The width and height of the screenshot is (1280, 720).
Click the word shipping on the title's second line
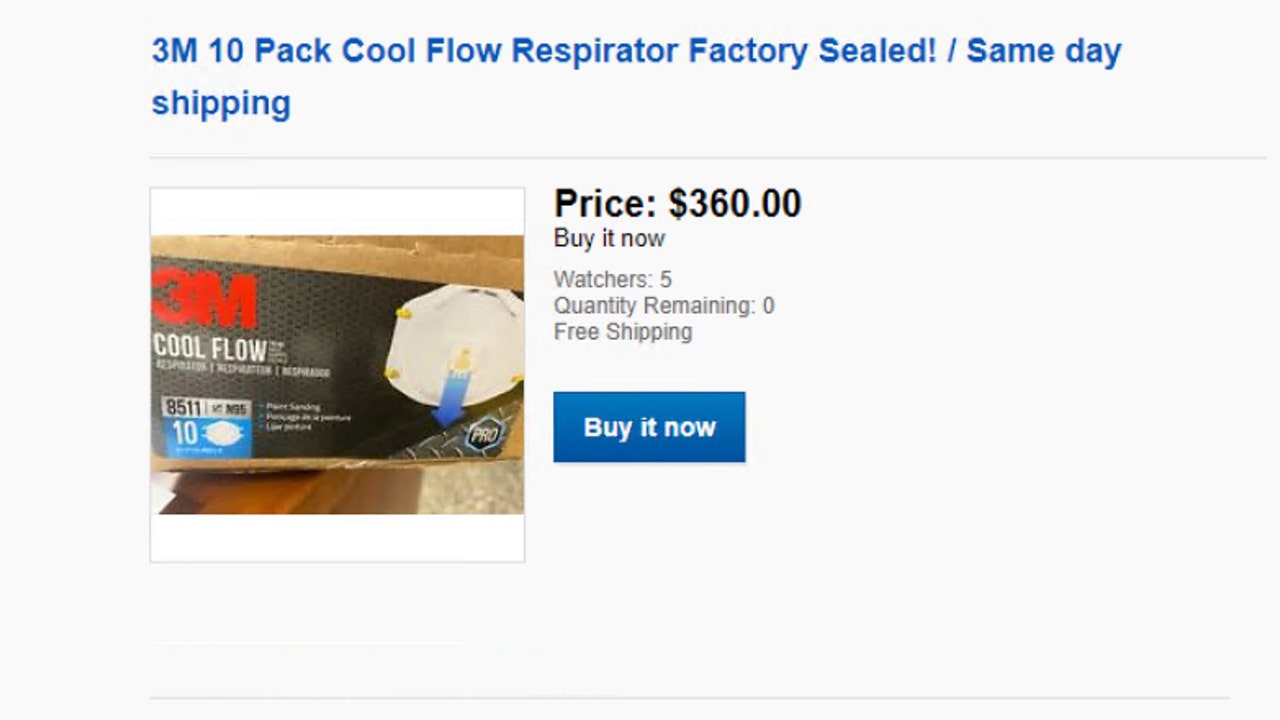221,103
